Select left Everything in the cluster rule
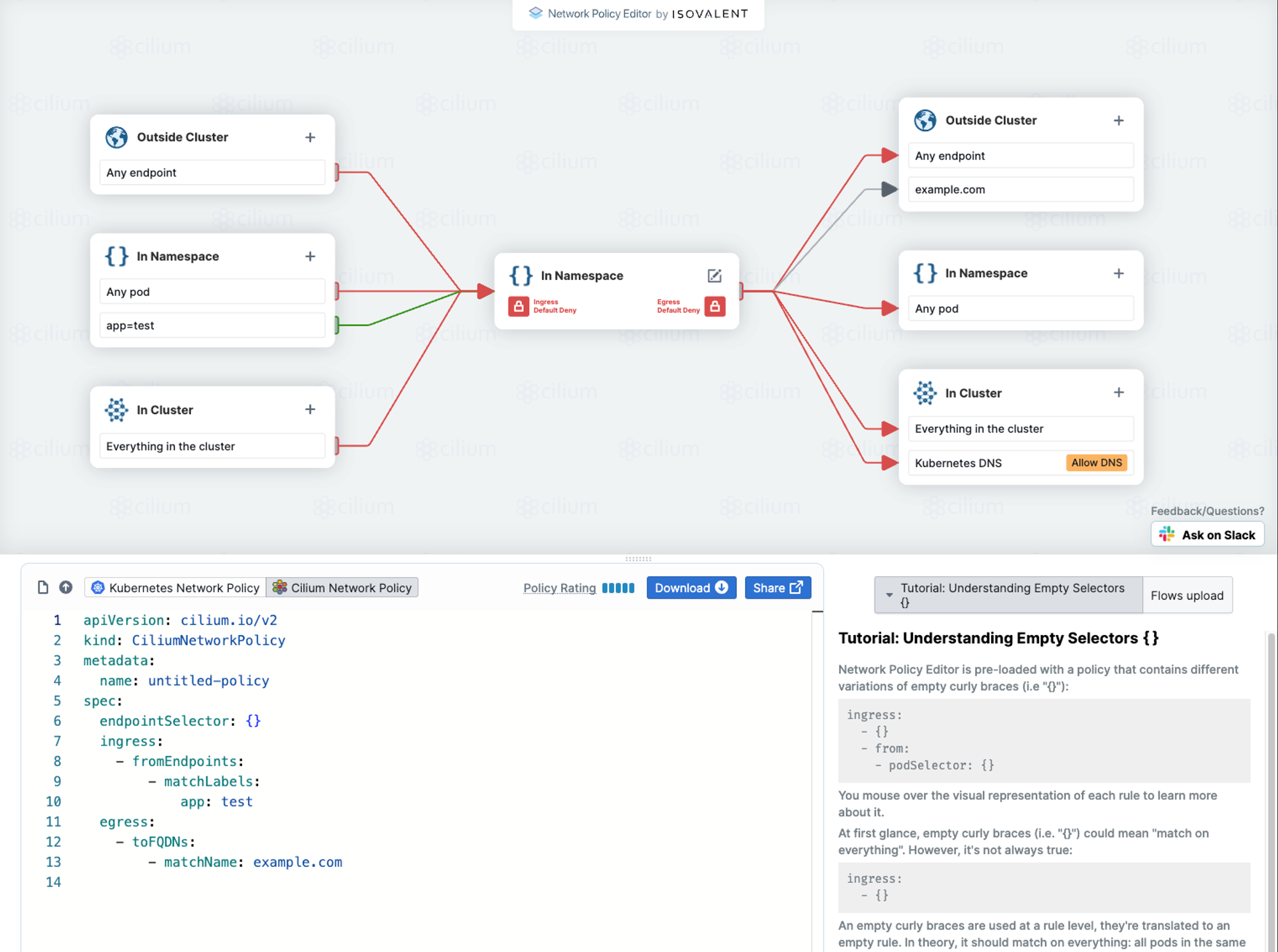The width and height of the screenshot is (1278, 952). (212, 446)
